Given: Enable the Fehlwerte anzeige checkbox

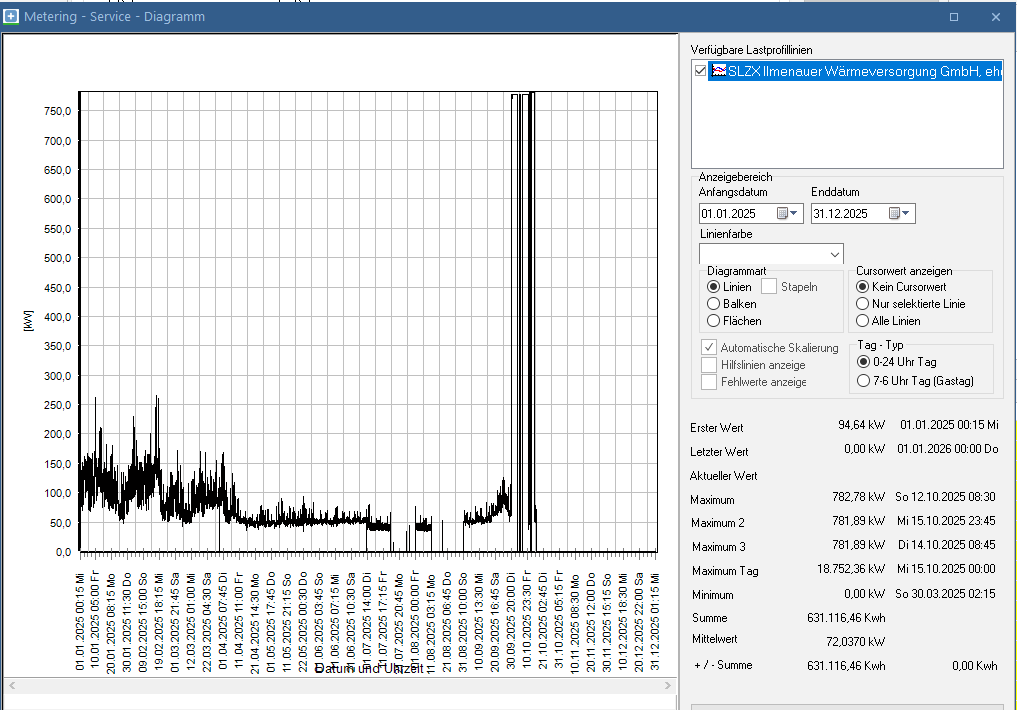Looking at the screenshot, I should [x=709, y=382].
